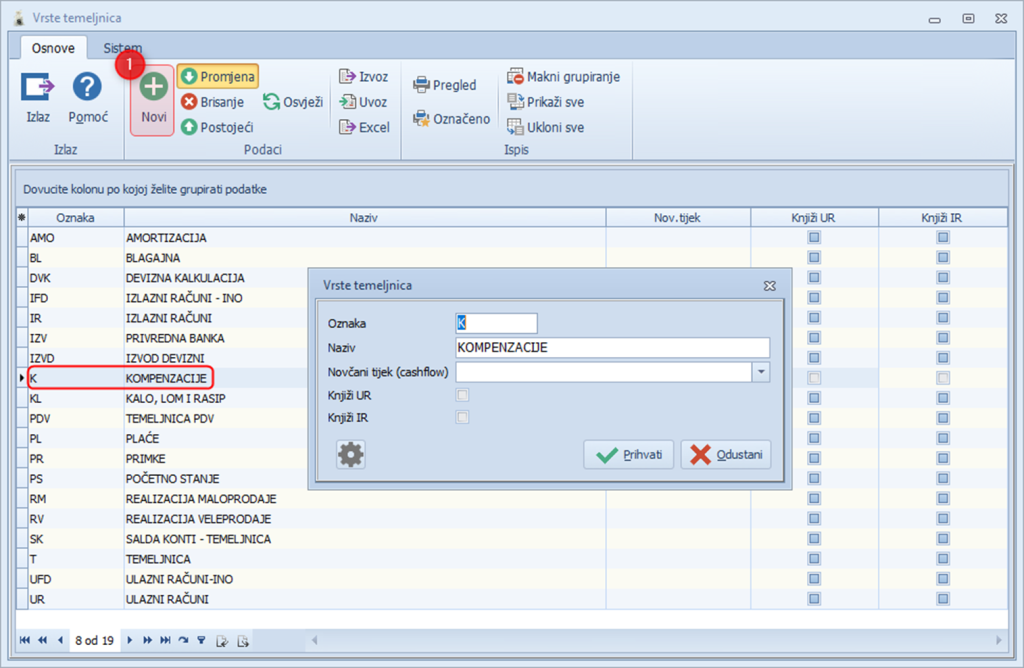The height and width of the screenshot is (668, 1024).
Task: Toggle Knjiži UR checkbox in dialog
Action: [462, 395]
